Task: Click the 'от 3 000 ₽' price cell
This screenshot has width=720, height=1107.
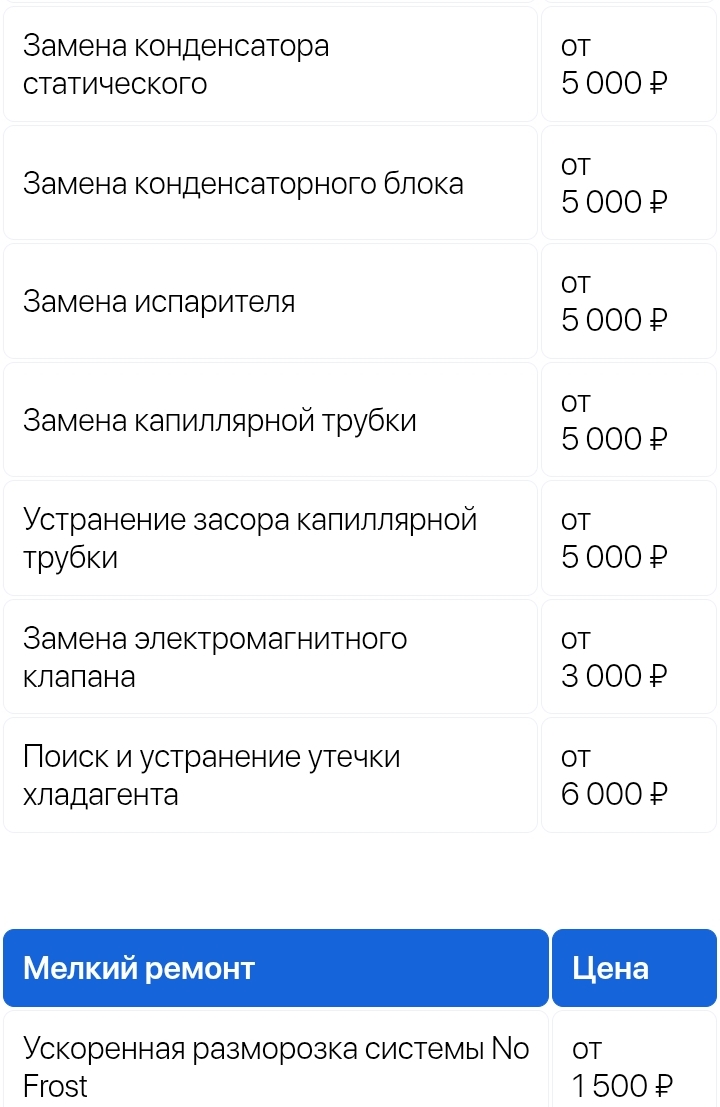Action: (628, 657)
